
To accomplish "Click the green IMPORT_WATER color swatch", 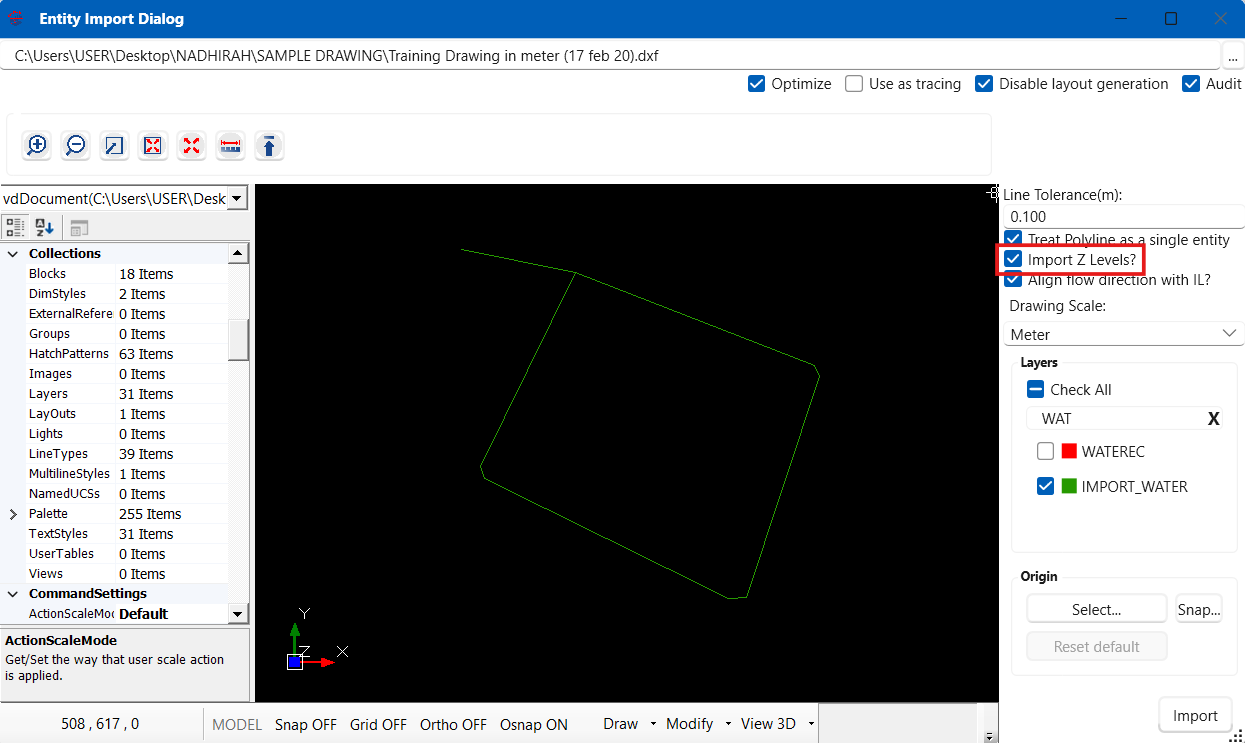I will coord(1069,487).
